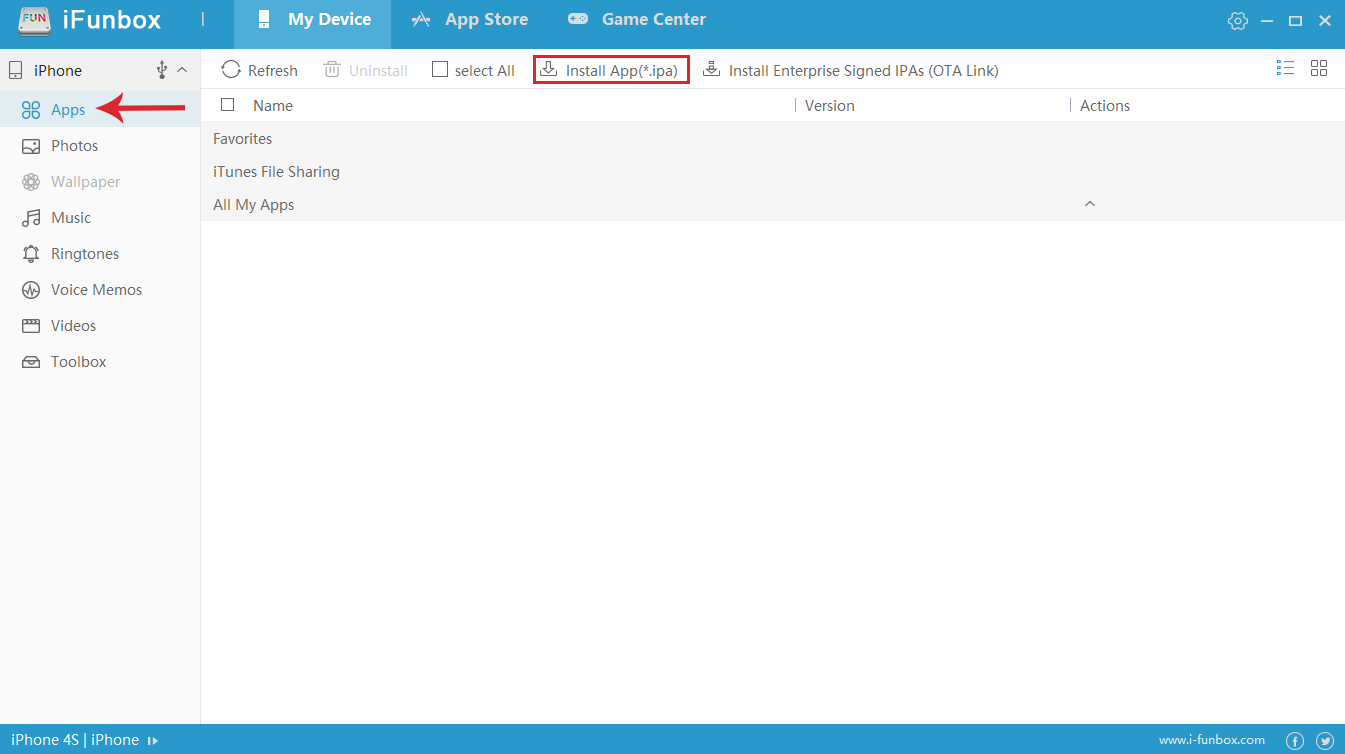
Task: Switch to grid view icon
Action: (x=1319, y=68)
